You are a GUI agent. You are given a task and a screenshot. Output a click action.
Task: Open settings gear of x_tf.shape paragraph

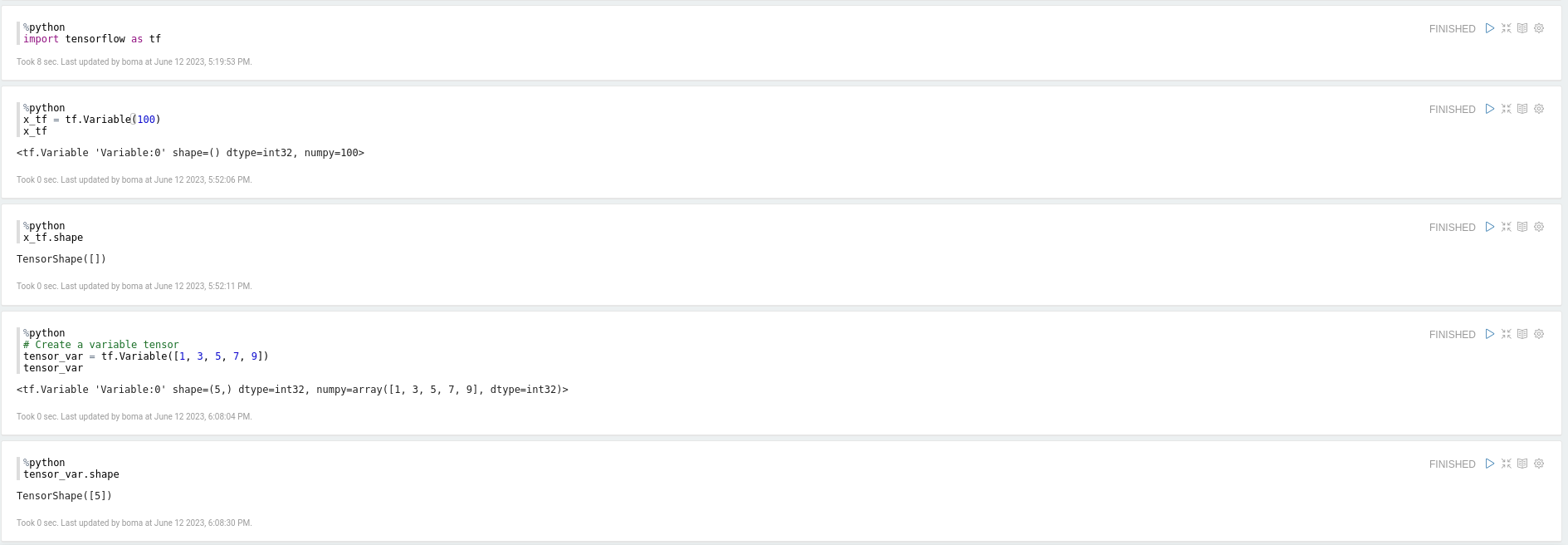tap(1539, 227)
